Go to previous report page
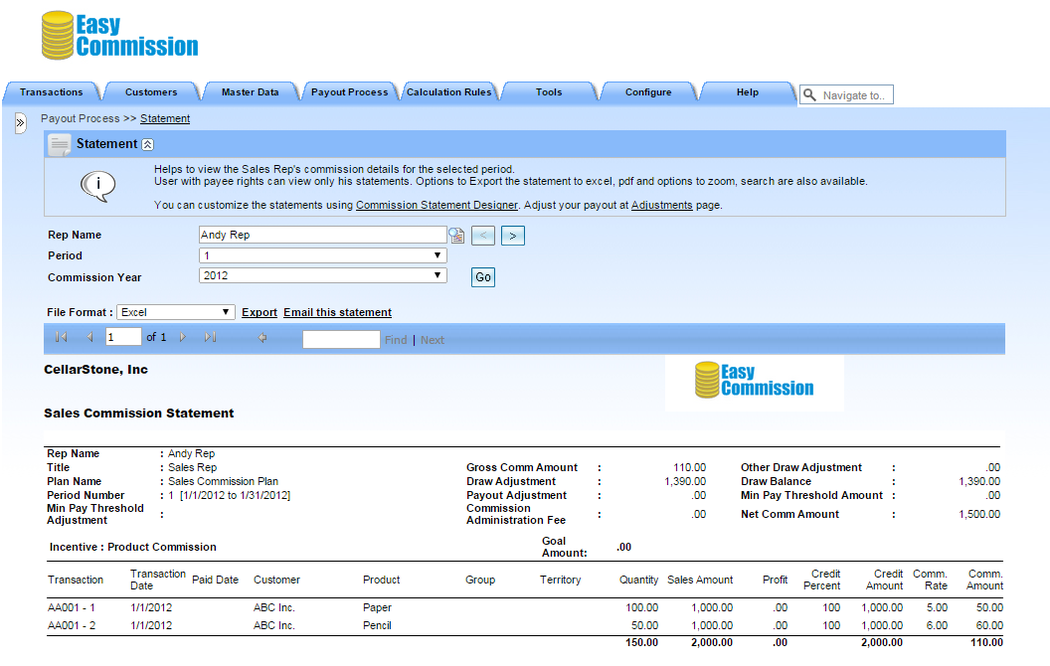Screen dimensions: 1050x666 point(90,338)
